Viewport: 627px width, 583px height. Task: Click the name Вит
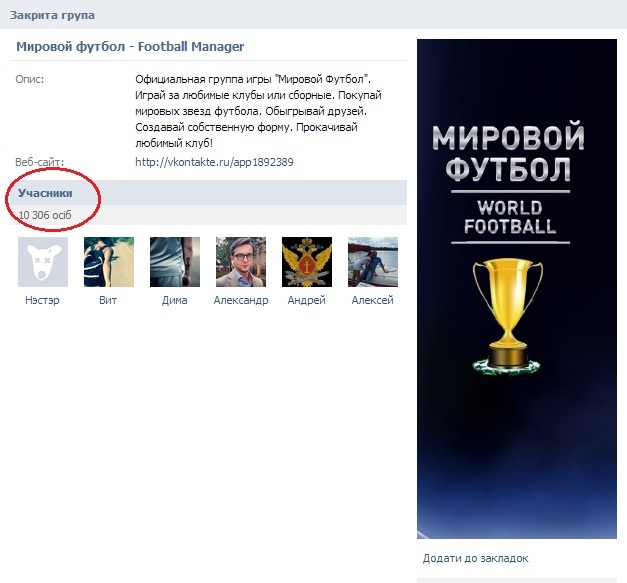coord(108,300)
